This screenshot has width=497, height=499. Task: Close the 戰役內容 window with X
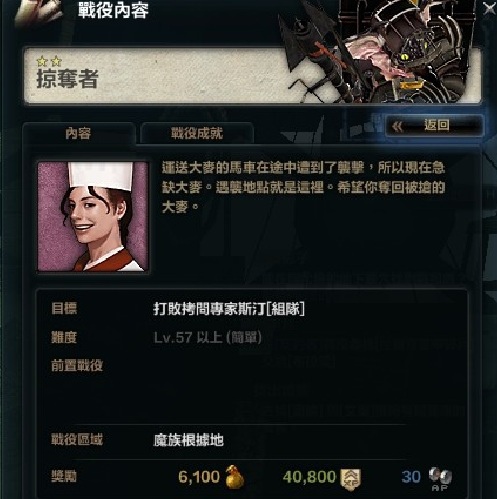tap(490, 9)
